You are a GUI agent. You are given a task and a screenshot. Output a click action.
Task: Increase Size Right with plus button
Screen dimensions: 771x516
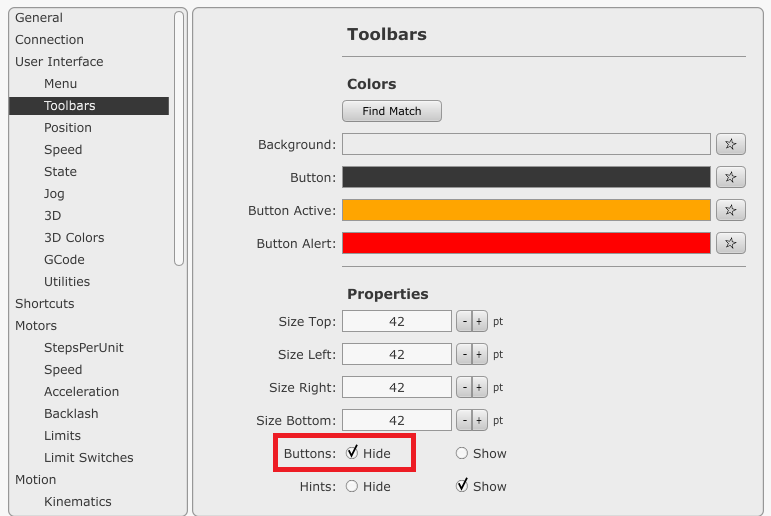[479, 387]
